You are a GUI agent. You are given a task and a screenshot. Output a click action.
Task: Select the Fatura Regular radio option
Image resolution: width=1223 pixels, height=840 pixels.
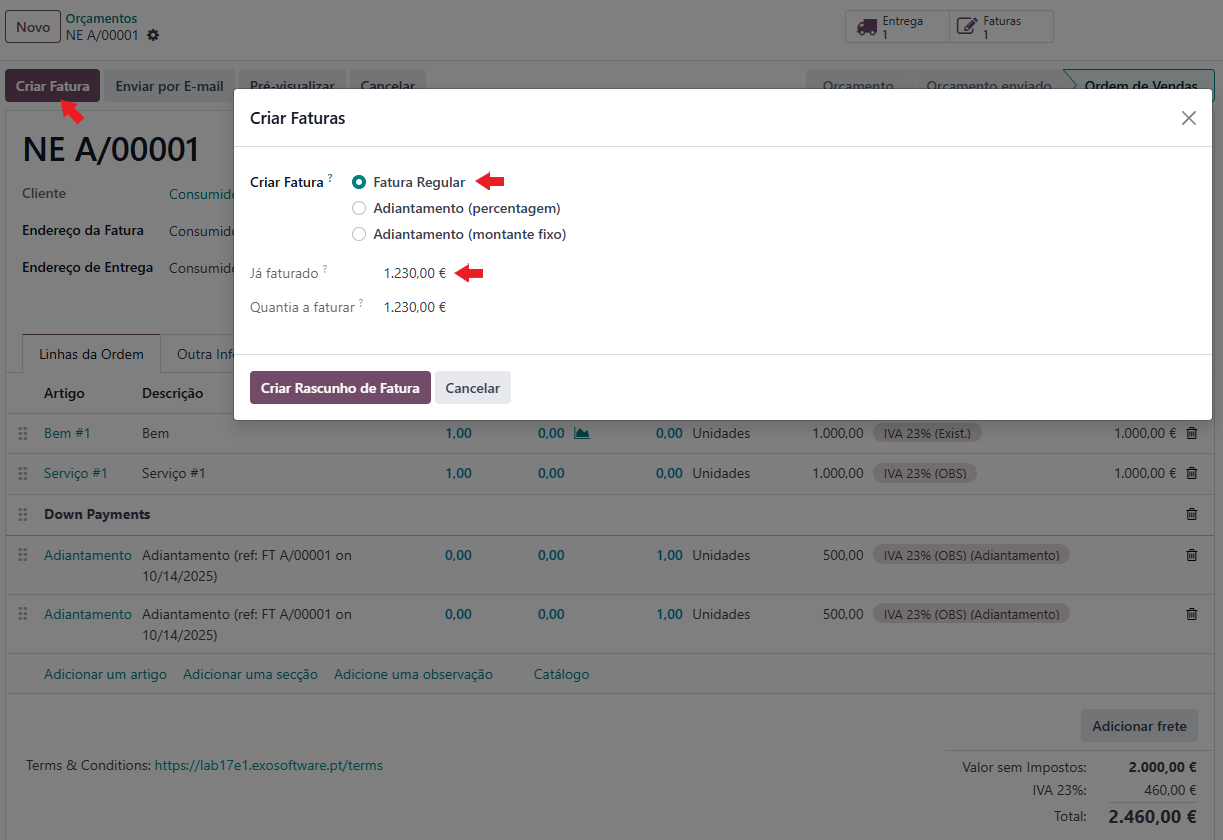(x=359, y=183)
